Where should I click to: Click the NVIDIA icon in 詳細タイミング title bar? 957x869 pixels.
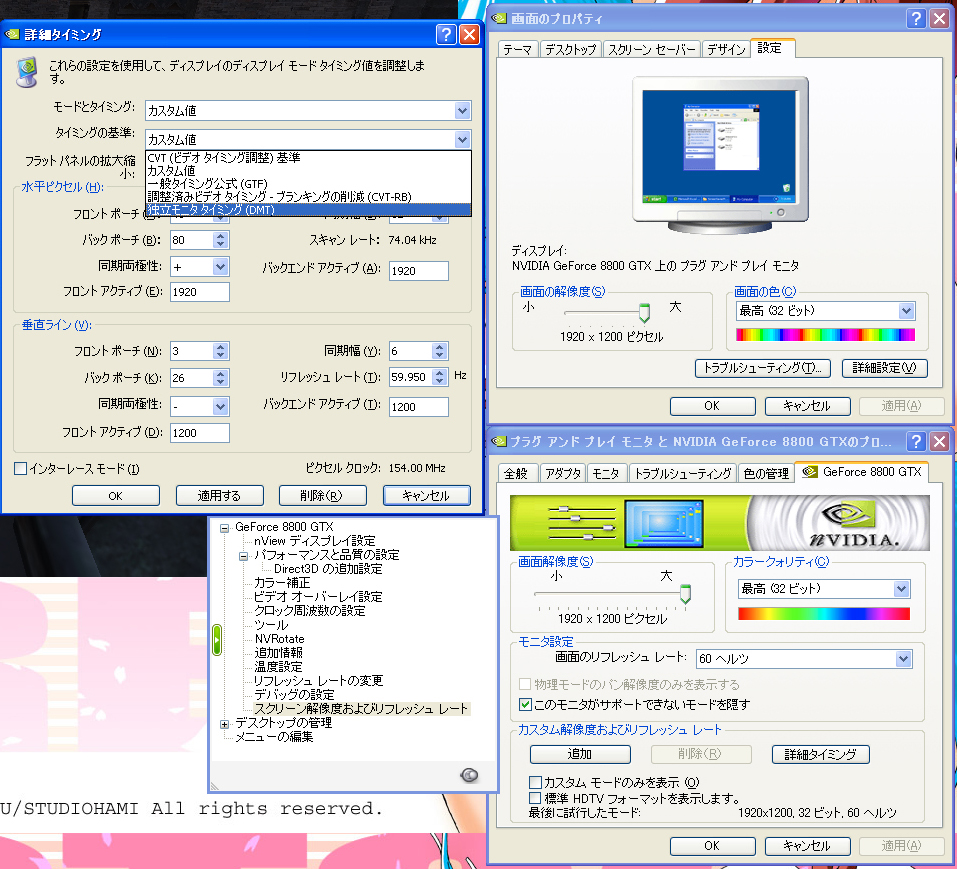click(12, 35)
